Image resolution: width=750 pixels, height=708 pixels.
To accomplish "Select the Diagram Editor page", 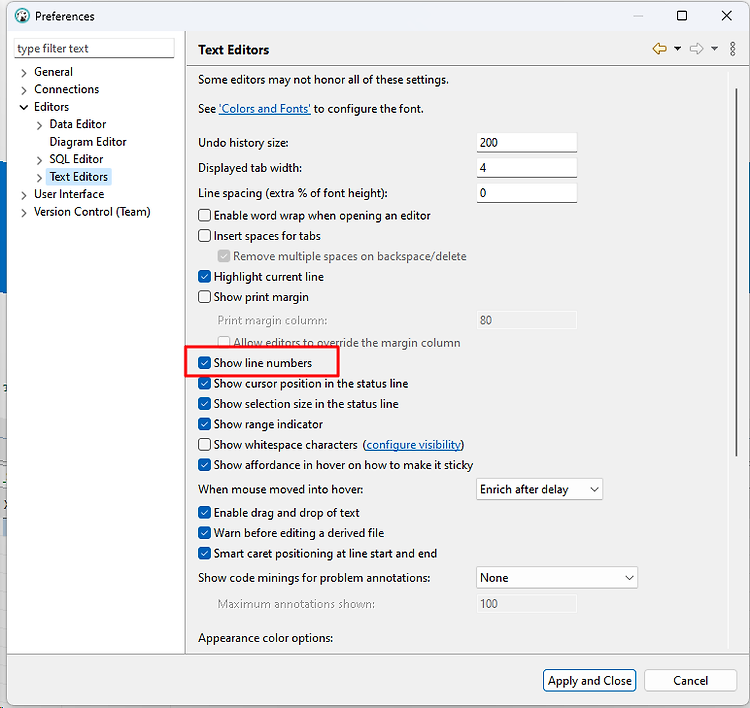I will (x=88, y=142).
